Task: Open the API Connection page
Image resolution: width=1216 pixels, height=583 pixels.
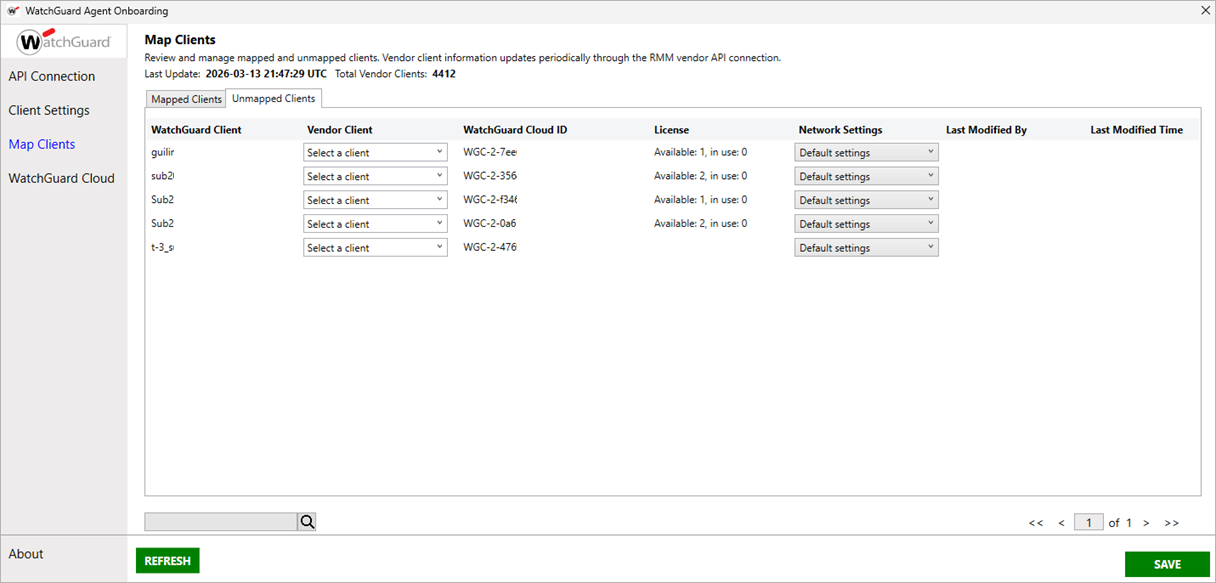Action: tap(52, 76)
